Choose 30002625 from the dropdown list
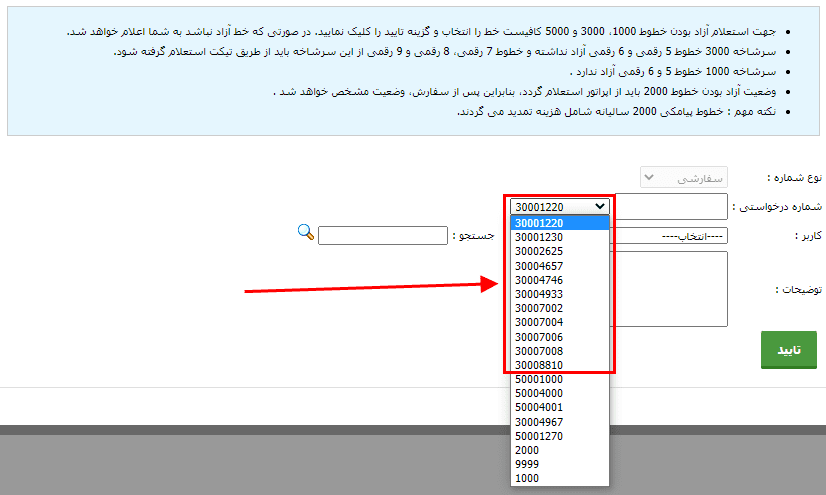 tap(560, 252)
